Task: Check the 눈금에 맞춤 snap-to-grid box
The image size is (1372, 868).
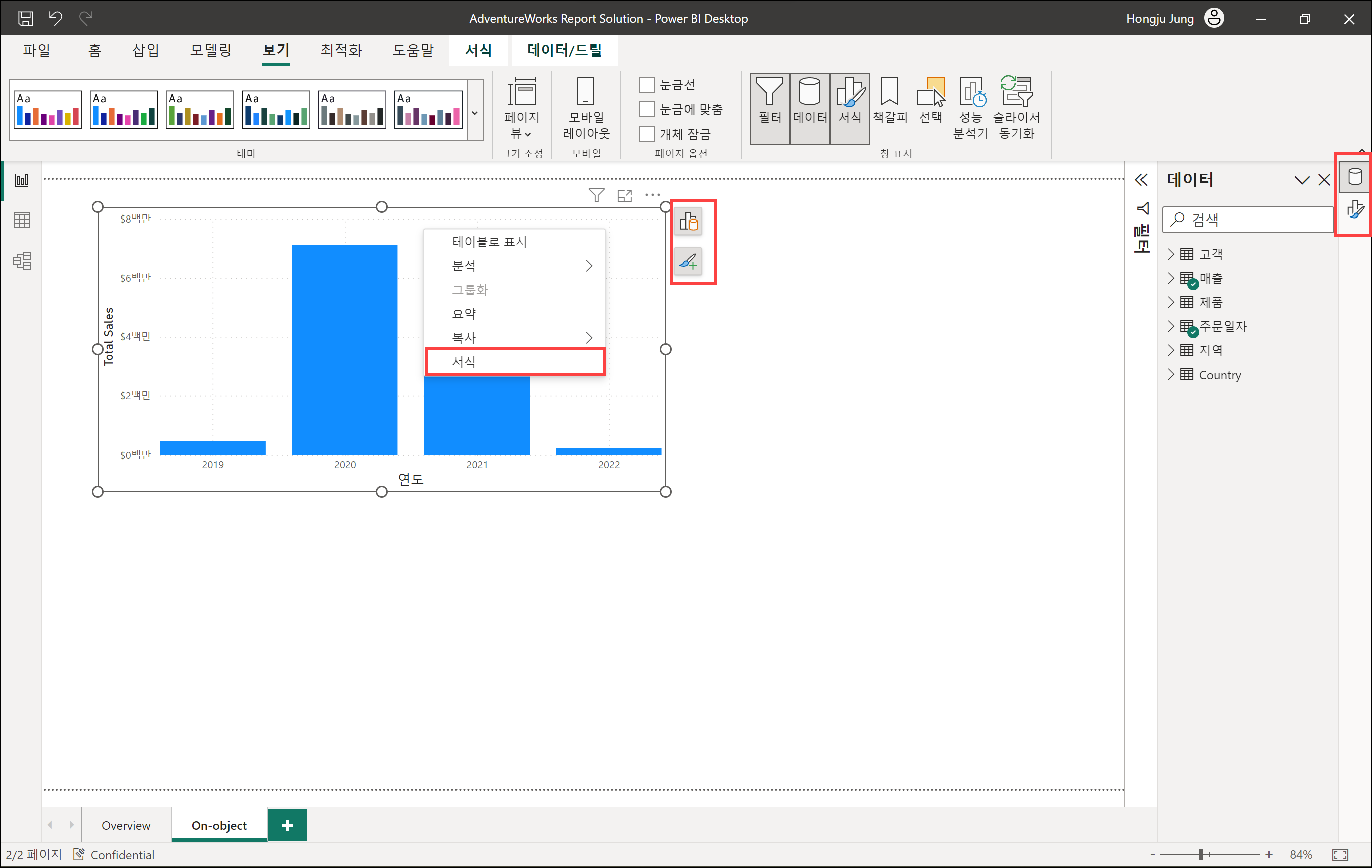Action: click(647, 109)
